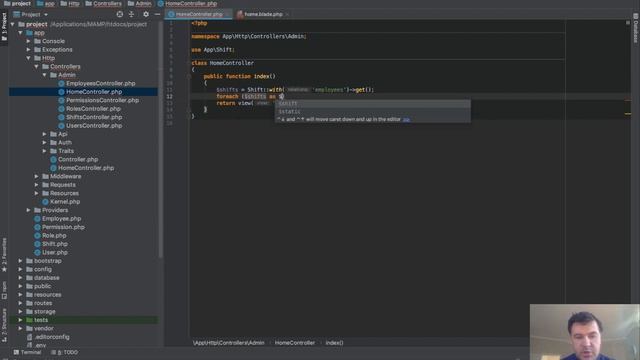Open the TODO tool window
Screen dimensions: 640x360
[x=64, y=352]
